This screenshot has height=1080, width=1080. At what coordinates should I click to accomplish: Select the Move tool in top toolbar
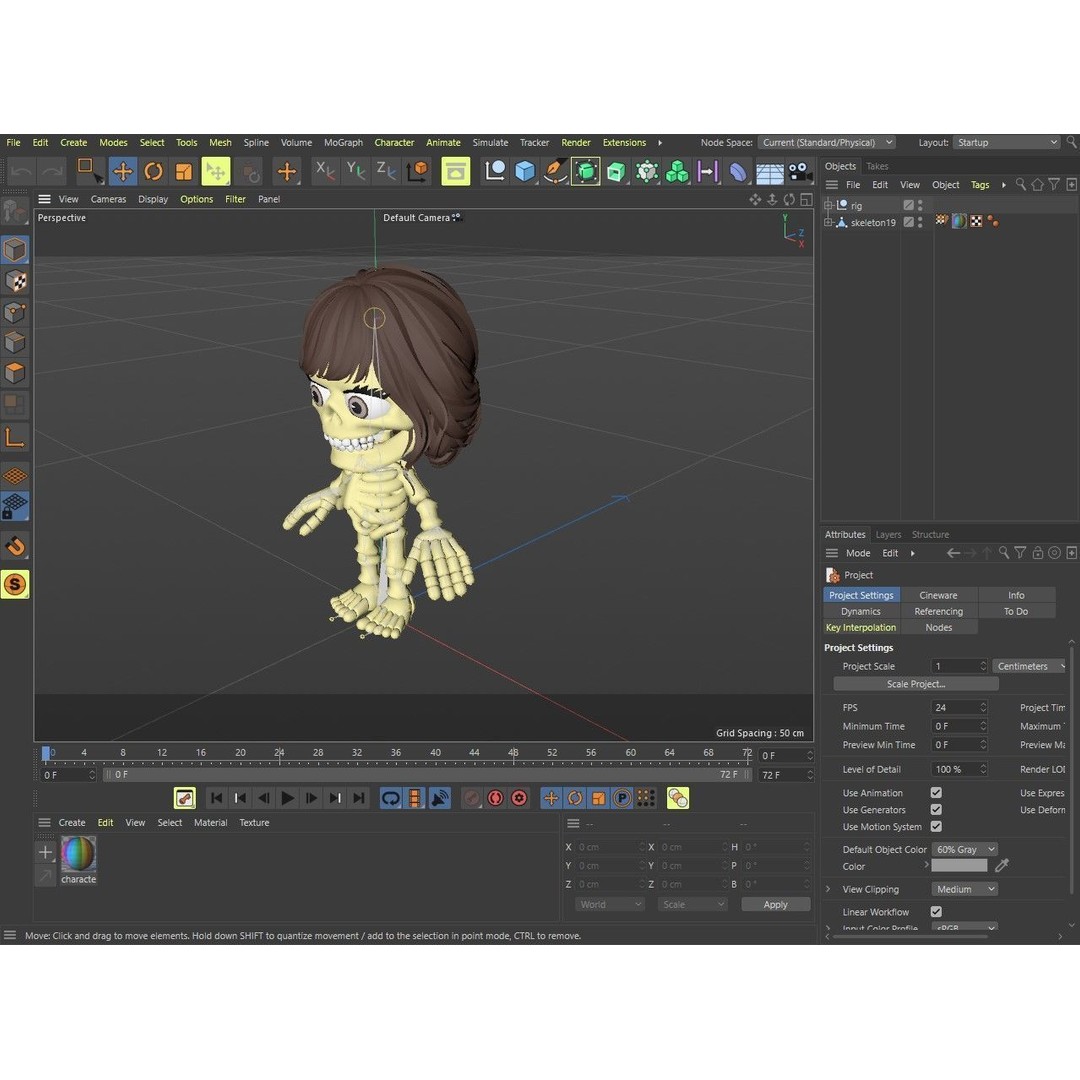coord(123,172)
